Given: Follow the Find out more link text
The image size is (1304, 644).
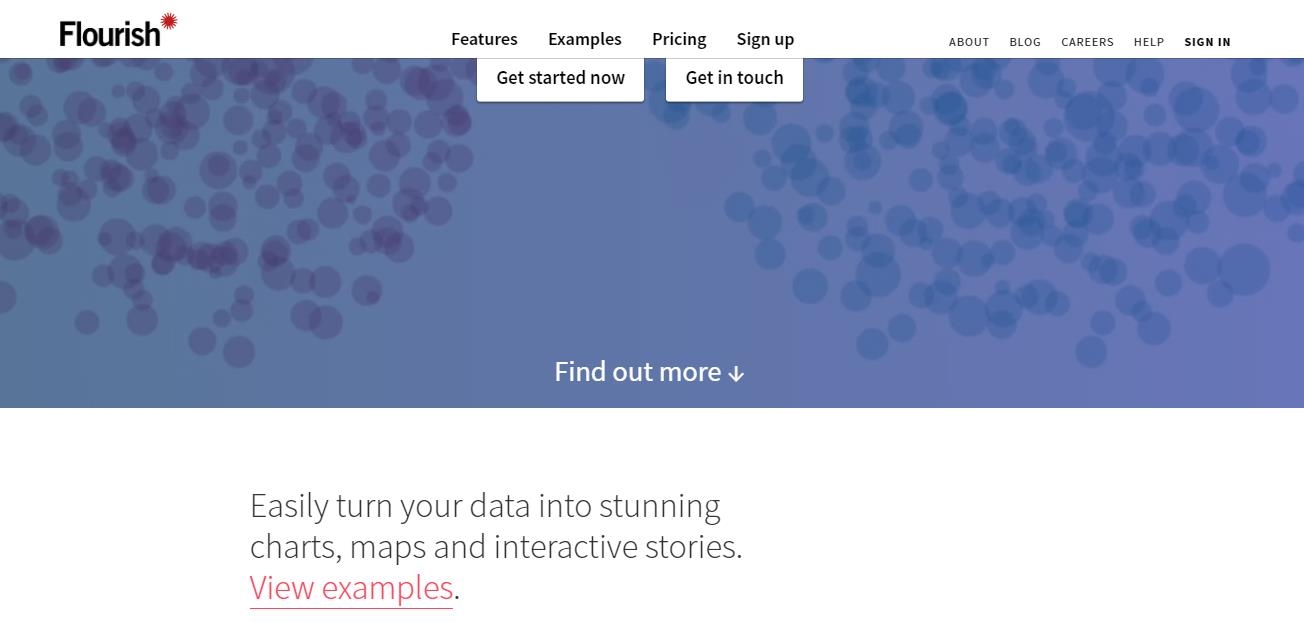Looking at the screenshot, I should coord(638,372).
